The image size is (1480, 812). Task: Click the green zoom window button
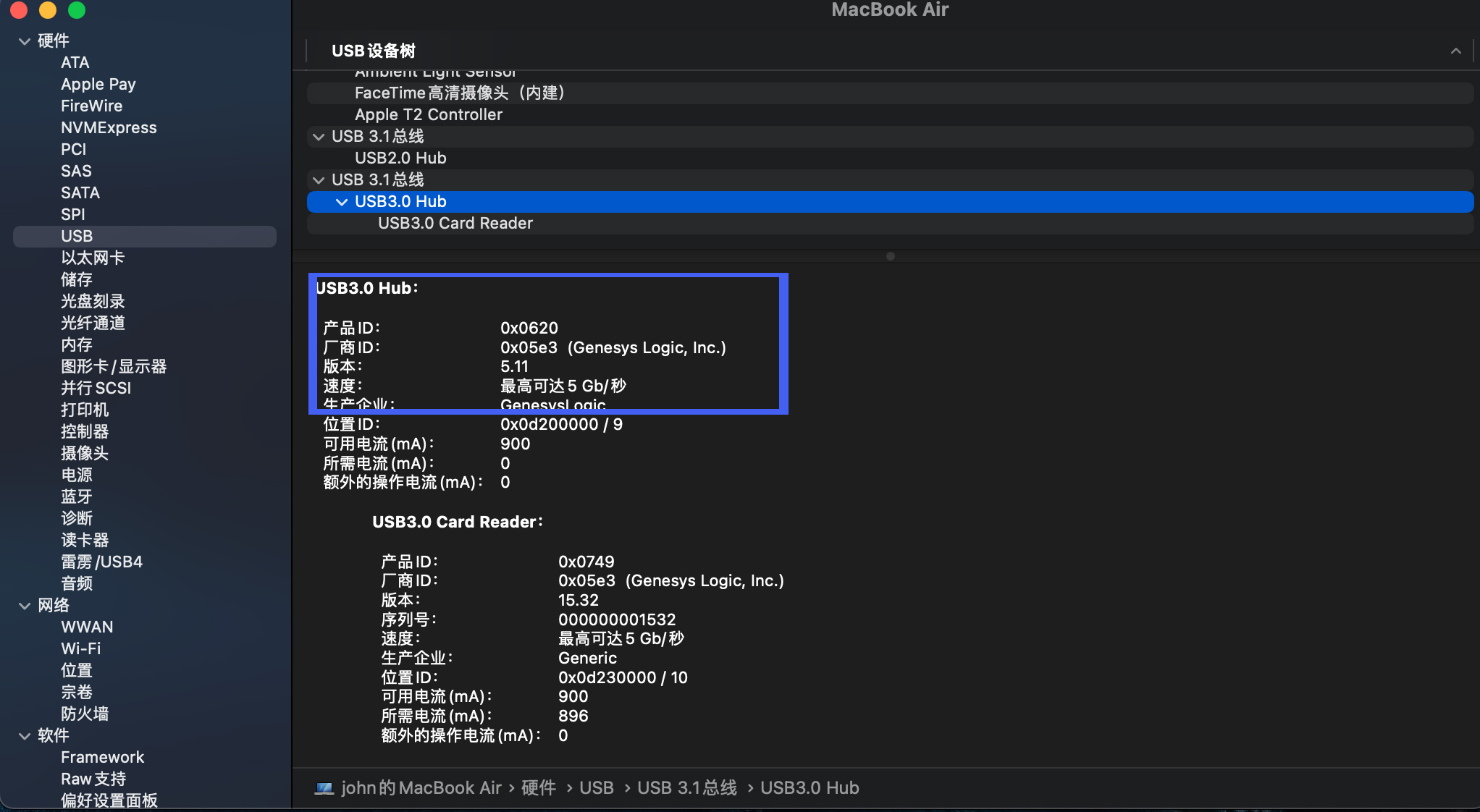pyautogui.click(x=77, y=10)
